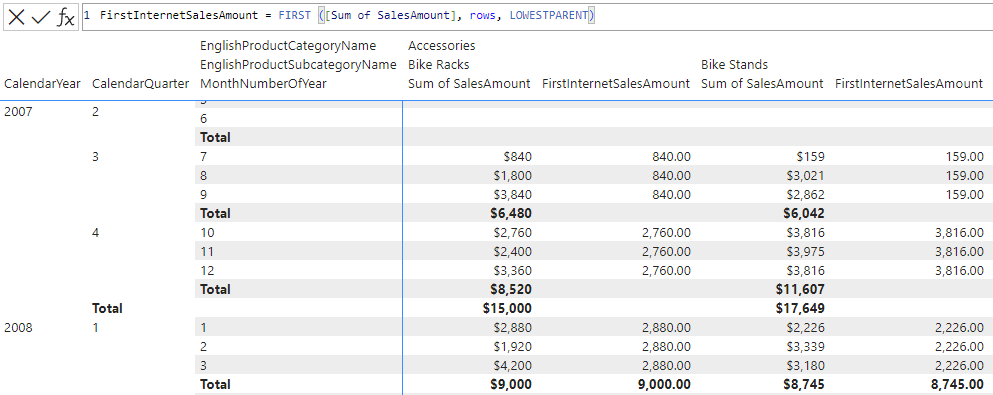The width and height of the screenshot is (993, 395).
Task: Click EnglishProductCategoryName header label
Action: click(x=288, y=46)
